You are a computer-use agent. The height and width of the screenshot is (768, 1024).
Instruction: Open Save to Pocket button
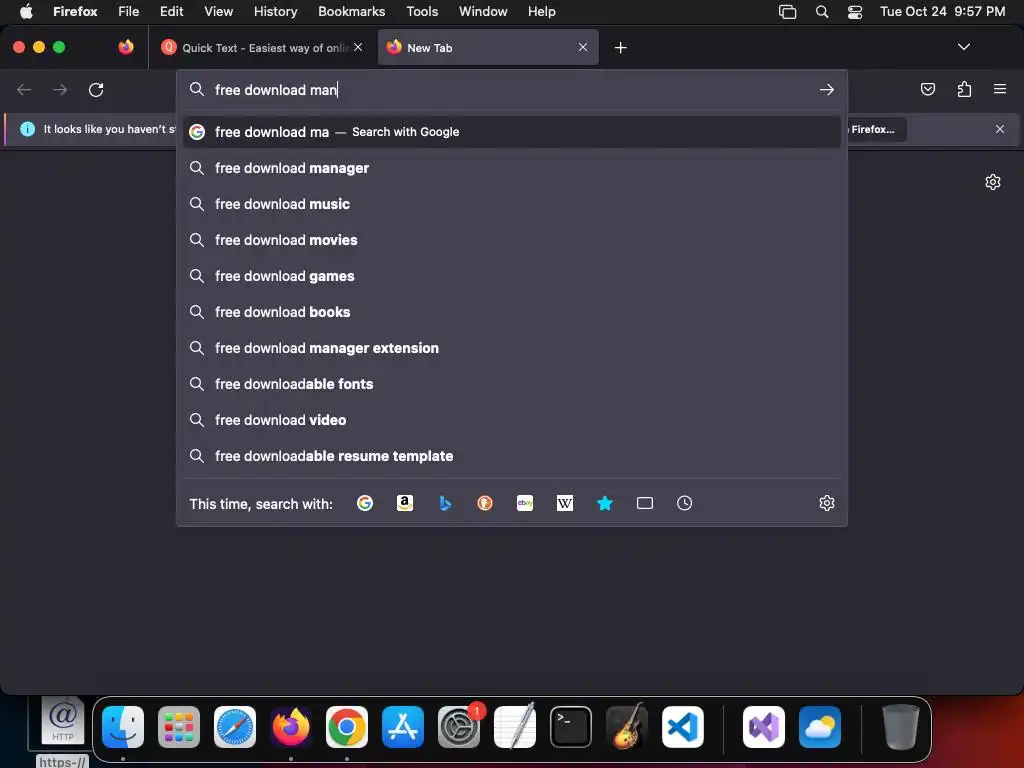click(928, 89)
